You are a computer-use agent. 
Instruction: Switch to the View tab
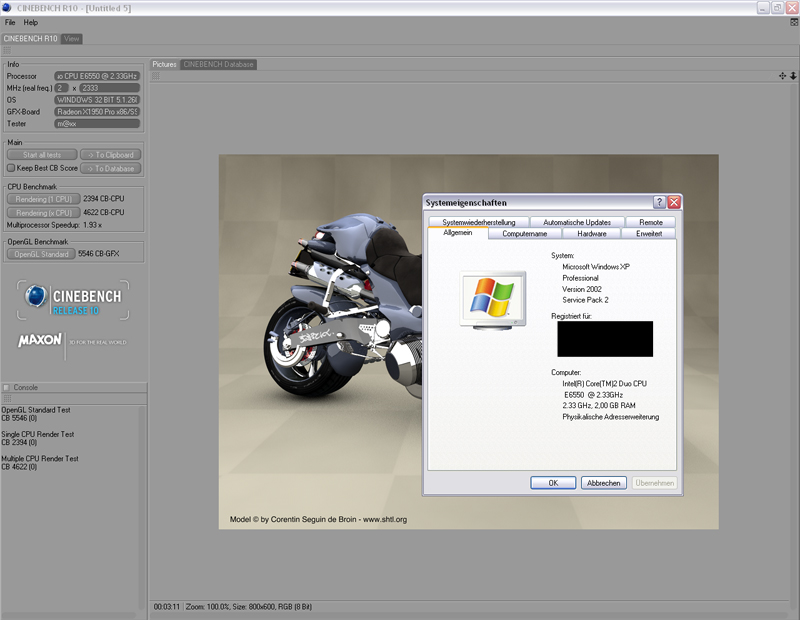71,39
